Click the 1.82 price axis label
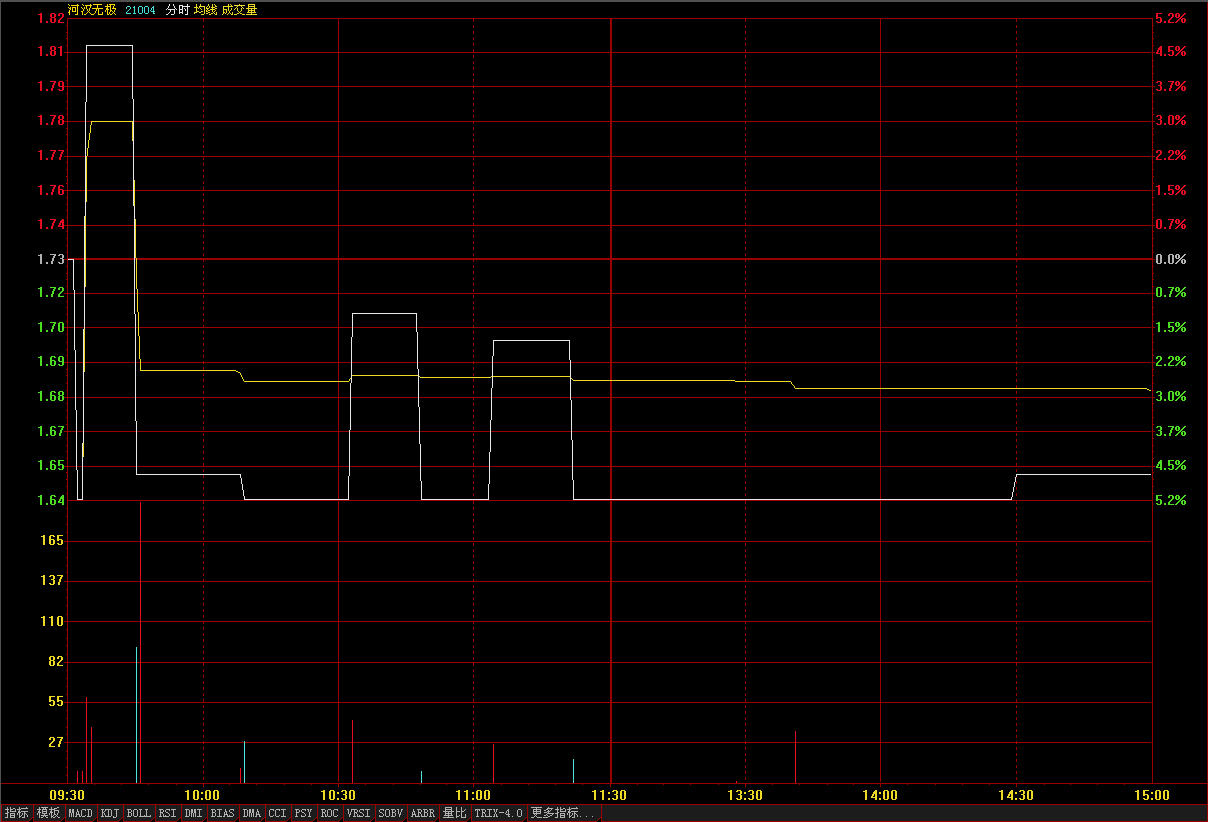1208x822 pixels. 50,18
